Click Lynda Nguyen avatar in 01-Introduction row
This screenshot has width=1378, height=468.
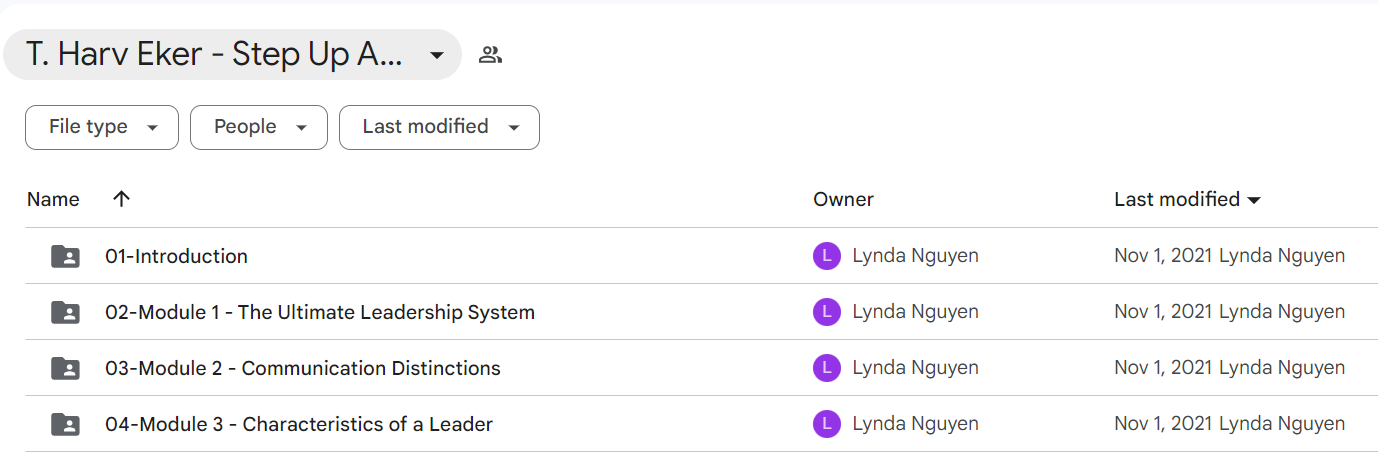point(826,256)
